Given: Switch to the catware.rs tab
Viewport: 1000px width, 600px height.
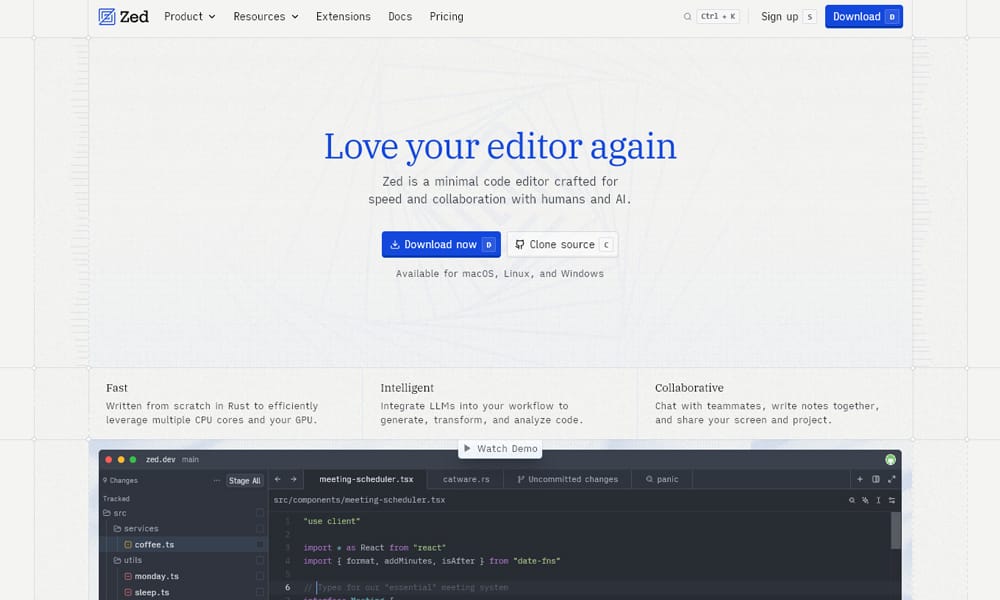Looking at the screenshot, I should point(465,479).
